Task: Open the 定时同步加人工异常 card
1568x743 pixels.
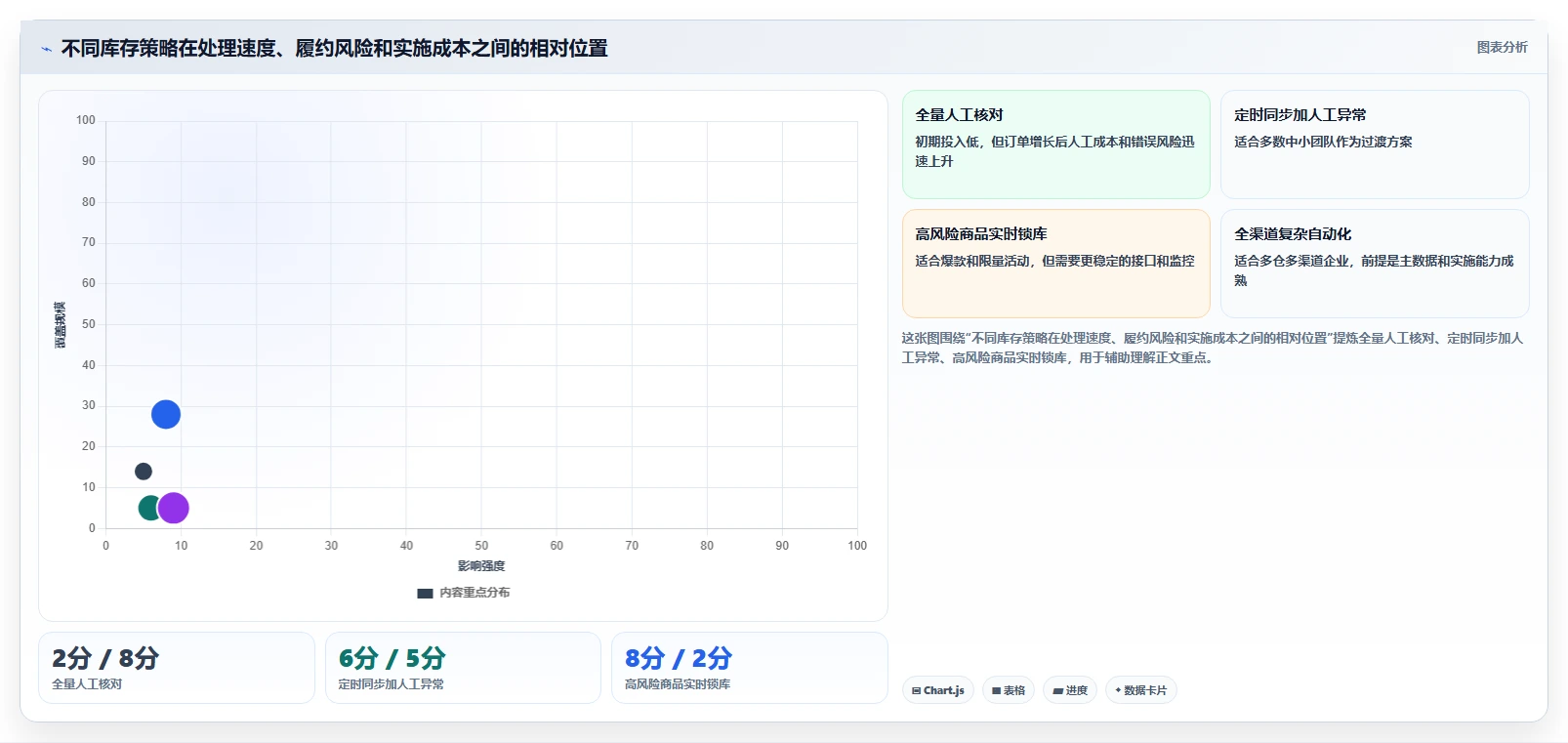Action: coord(1375,144)
